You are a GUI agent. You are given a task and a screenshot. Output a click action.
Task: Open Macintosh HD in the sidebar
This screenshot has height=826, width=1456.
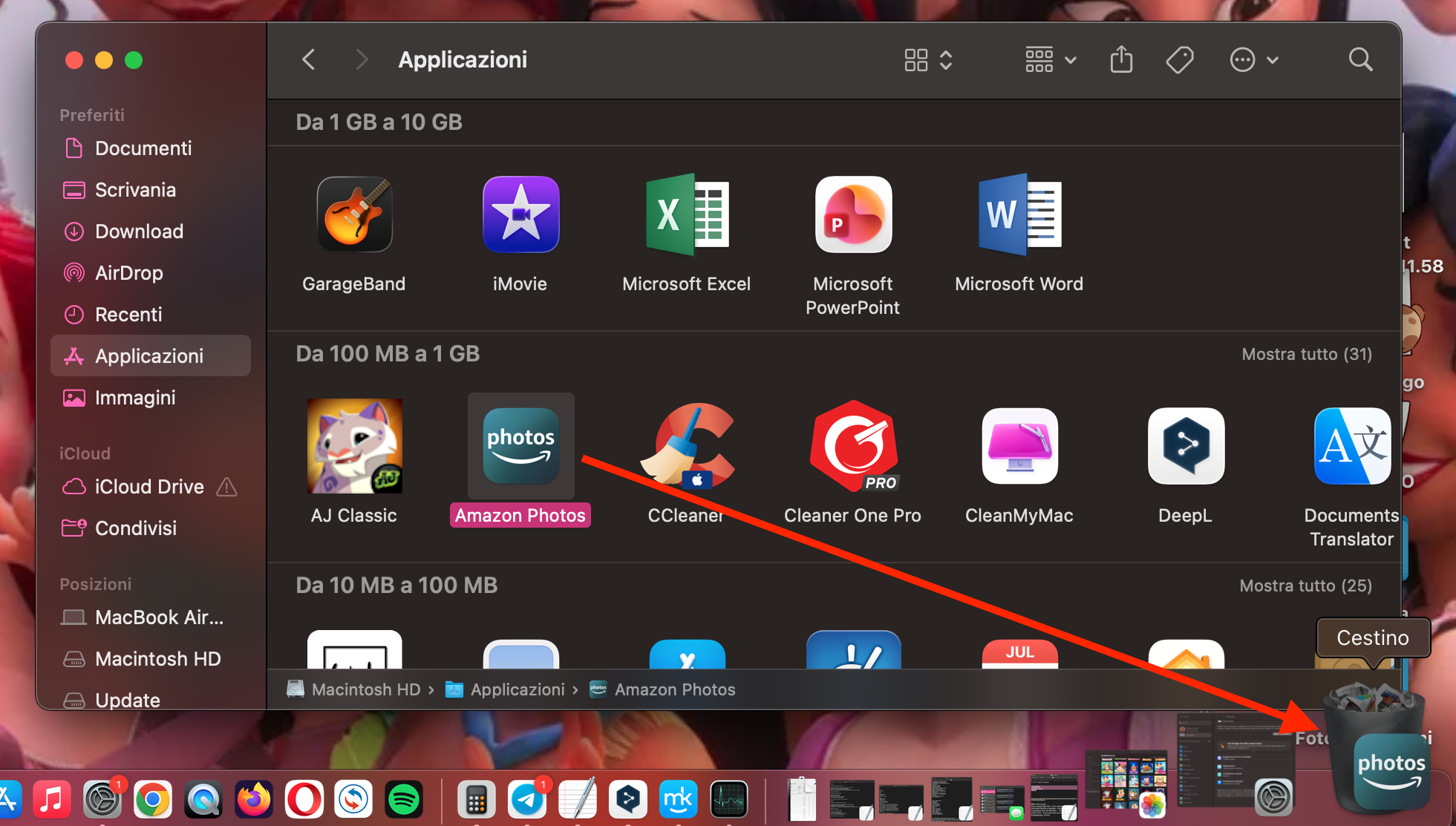(150, 659)
